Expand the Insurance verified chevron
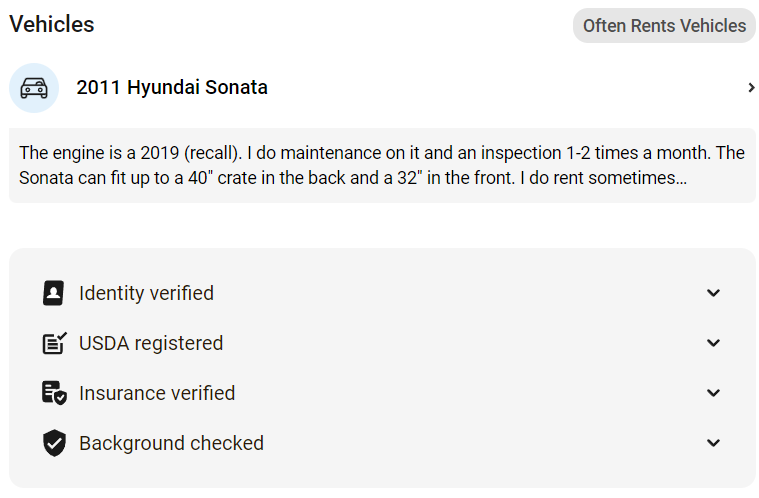759x498 pixels. (x=713, y=392)
